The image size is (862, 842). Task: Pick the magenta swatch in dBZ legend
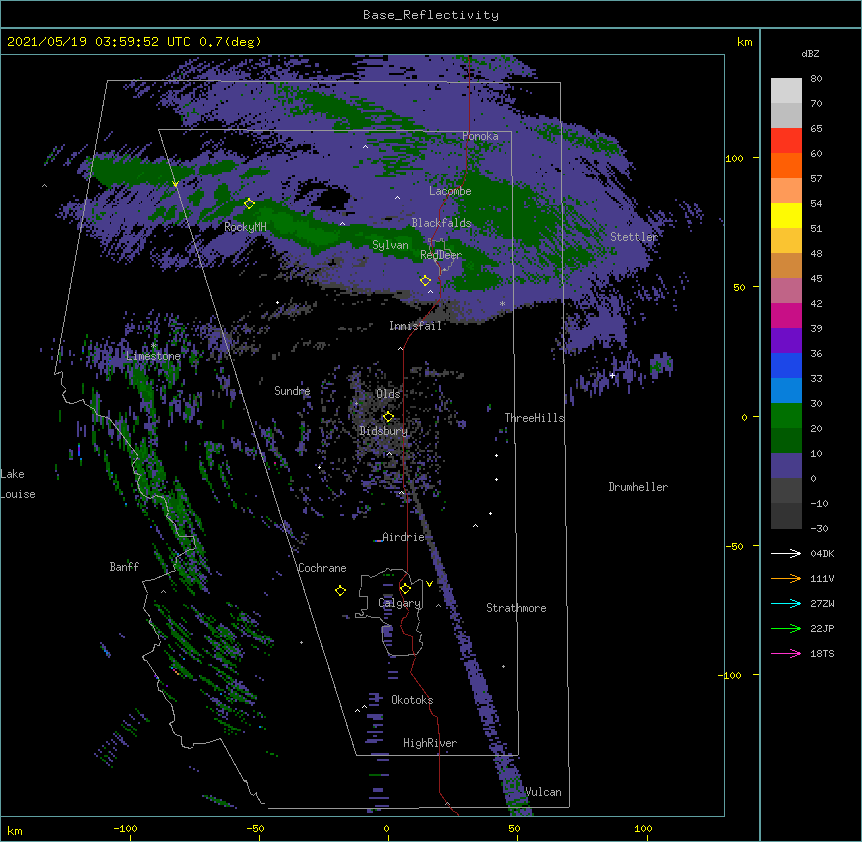coord(786,315)
